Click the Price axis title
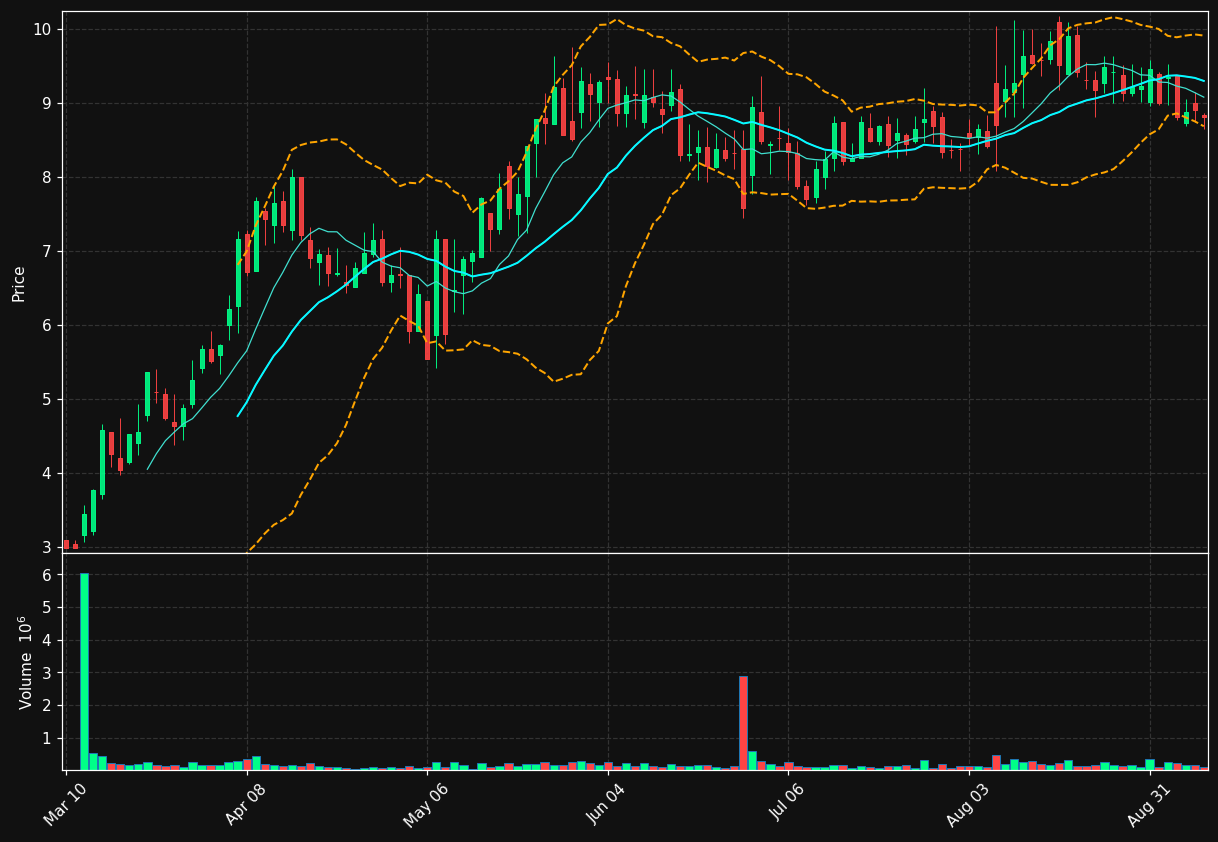The height and width of the screenshot is (842, 1218). point(19,283)
